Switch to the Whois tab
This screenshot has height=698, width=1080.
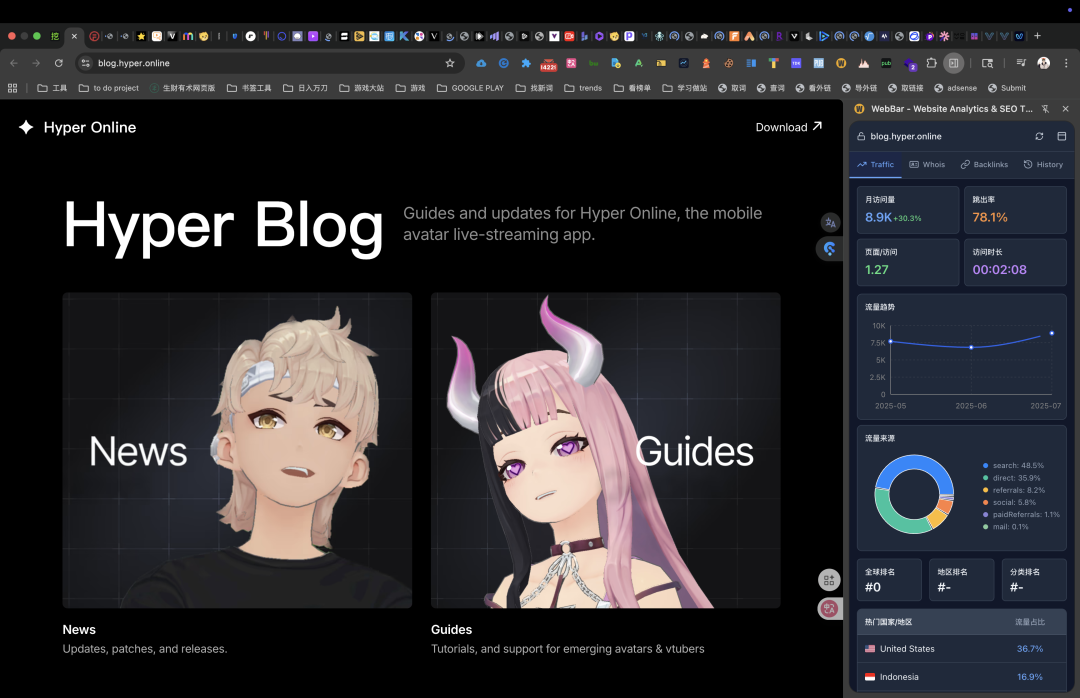[927, 165]
